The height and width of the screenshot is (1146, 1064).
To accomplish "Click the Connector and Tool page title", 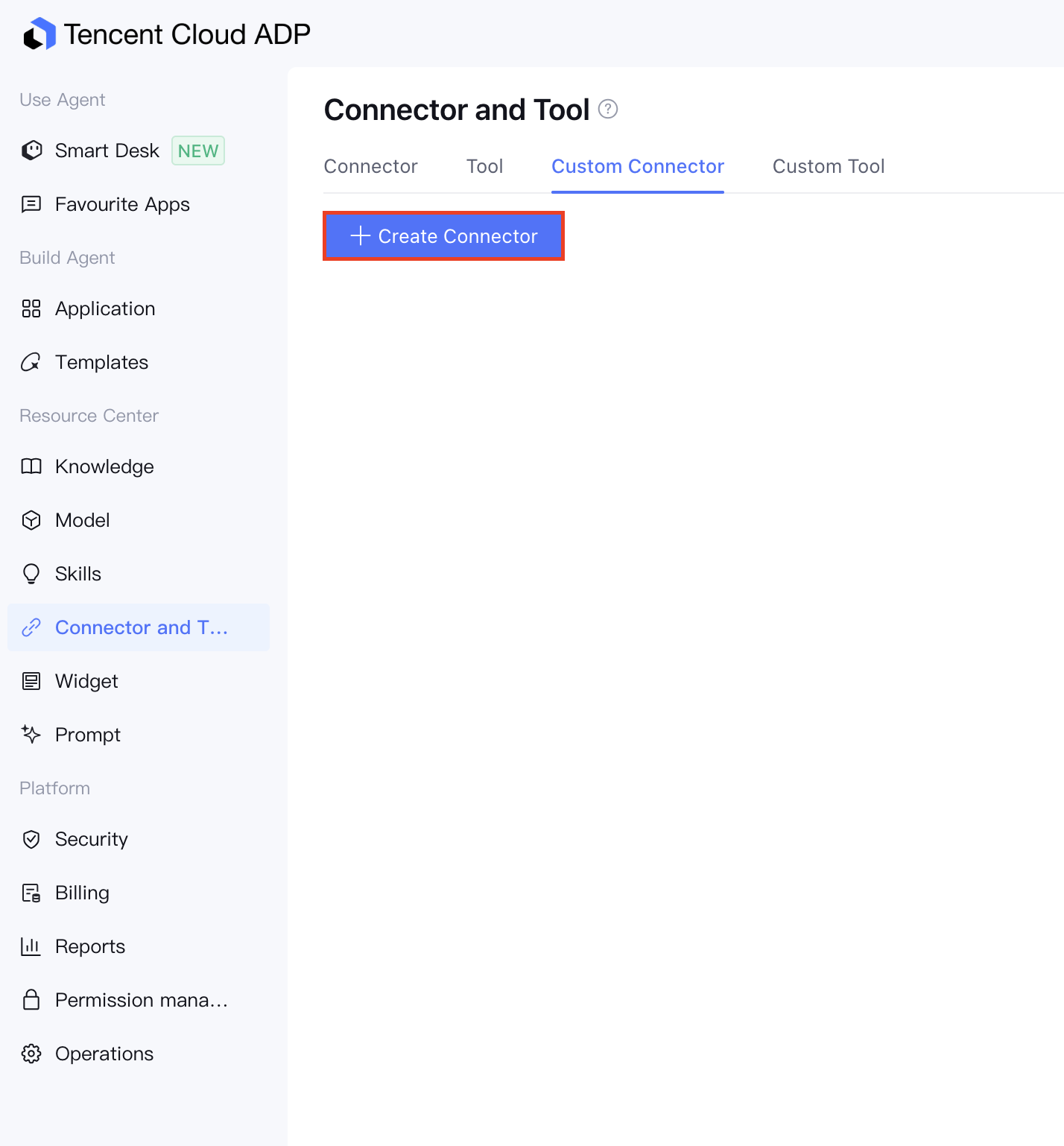I will pos(457,110).
